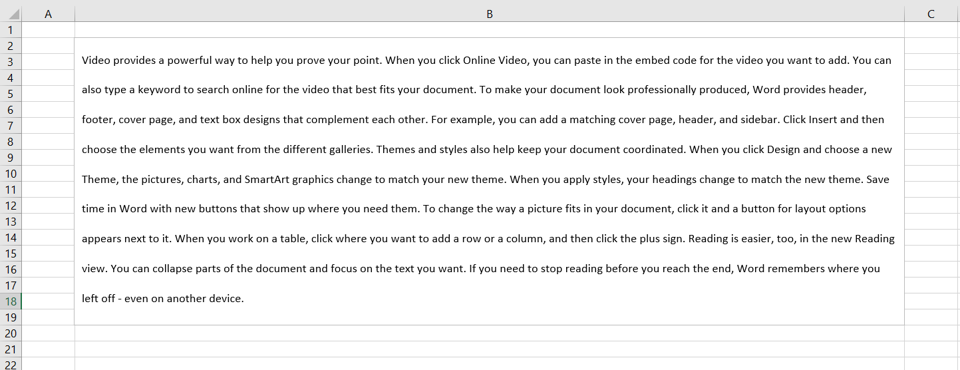Screen dimensions: 960x370
Task: Select row 2 header
Action: coord(10,46)
